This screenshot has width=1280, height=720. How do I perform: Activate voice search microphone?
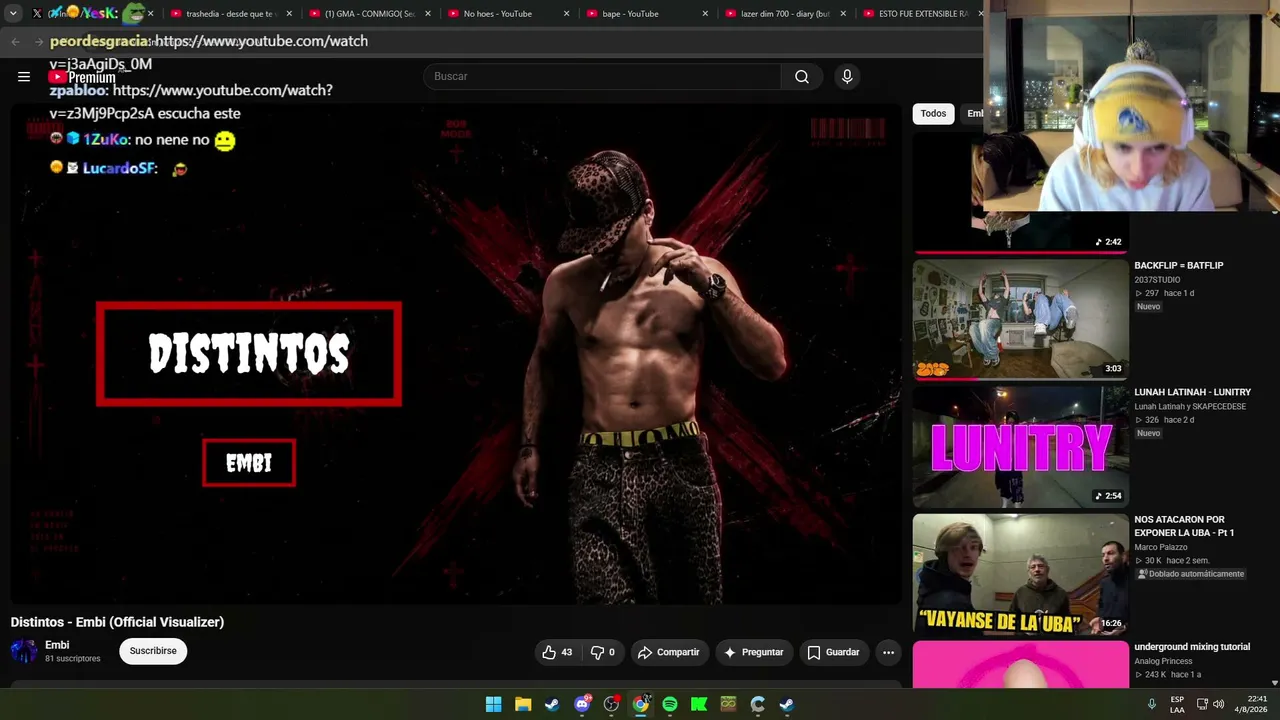pyautogui.click(x=847, y=77)
